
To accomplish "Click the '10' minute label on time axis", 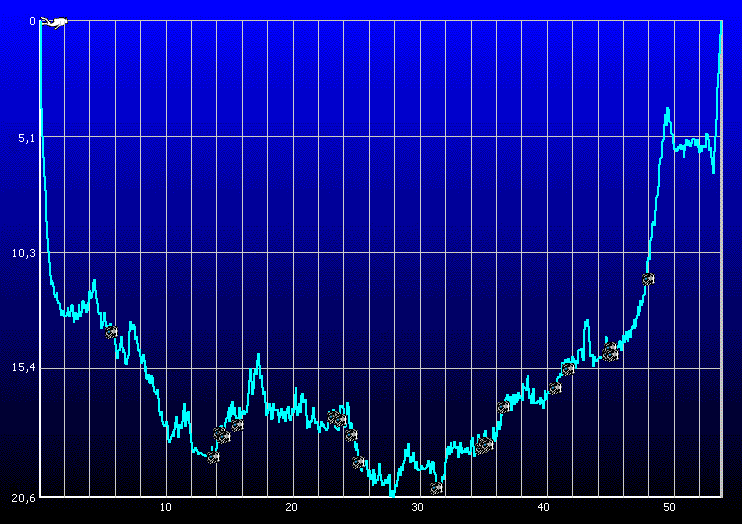I will (166, 507).
